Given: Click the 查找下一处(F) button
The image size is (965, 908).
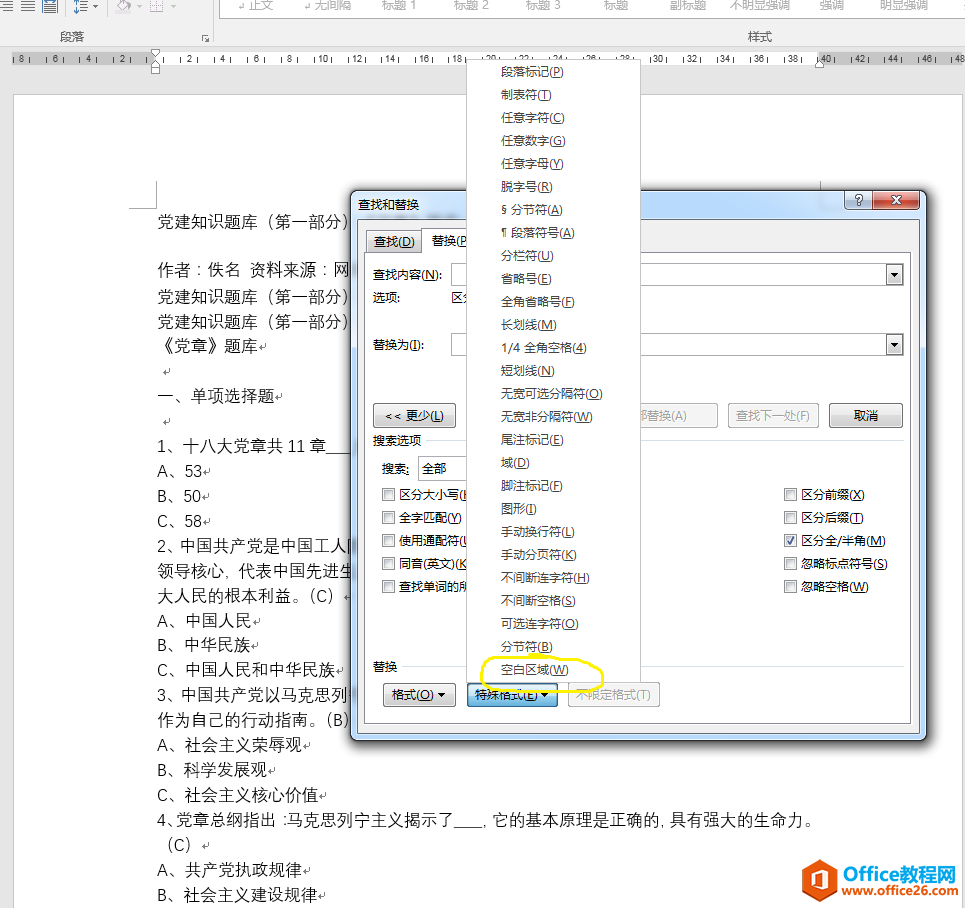Looking at the screenshot, I should 773,416.
